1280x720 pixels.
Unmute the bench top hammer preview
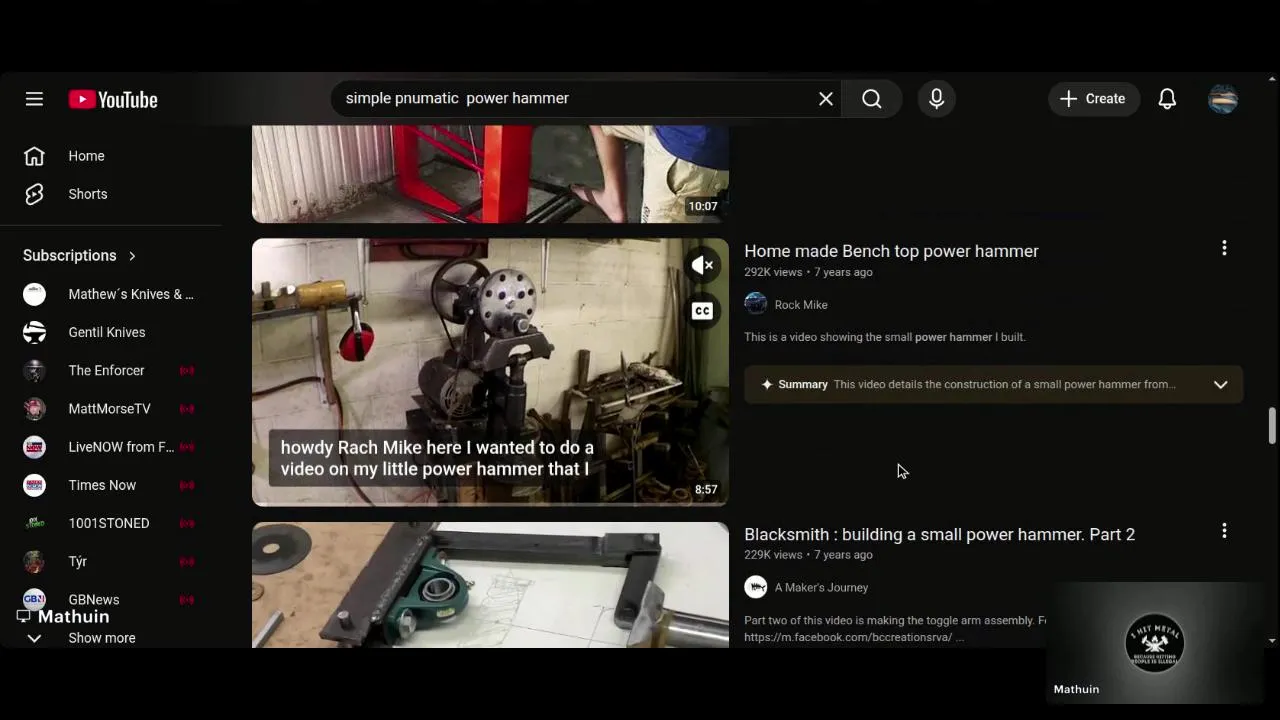pos(703,265)
